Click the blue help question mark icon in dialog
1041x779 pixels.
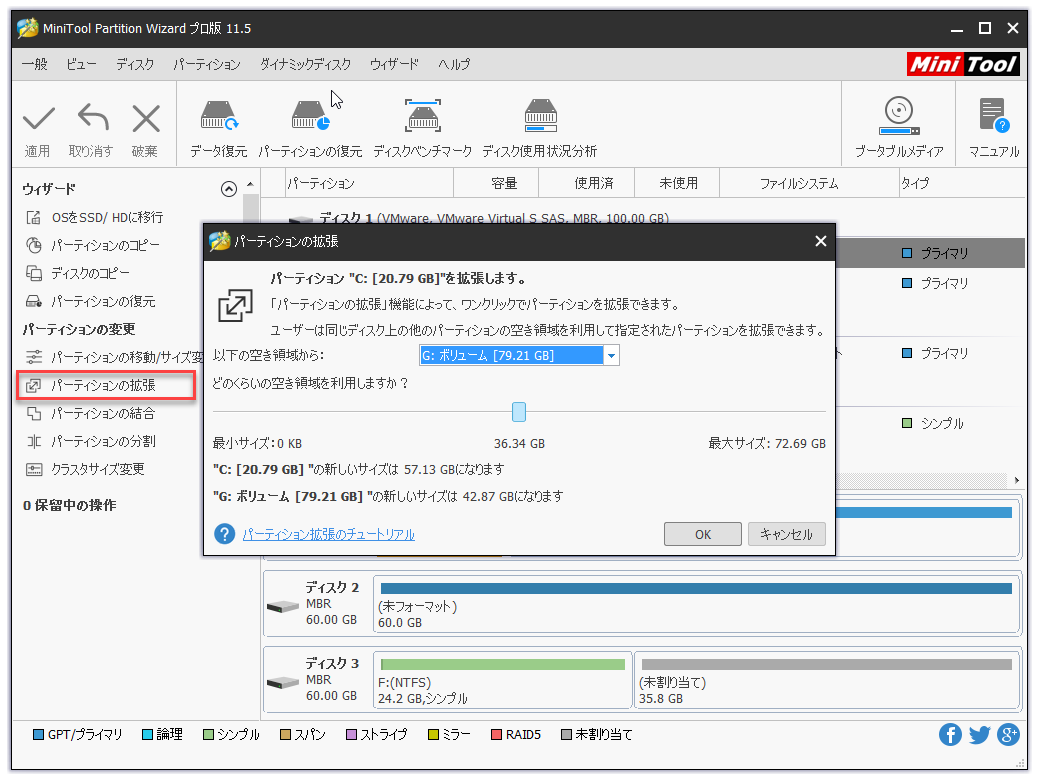224,534
